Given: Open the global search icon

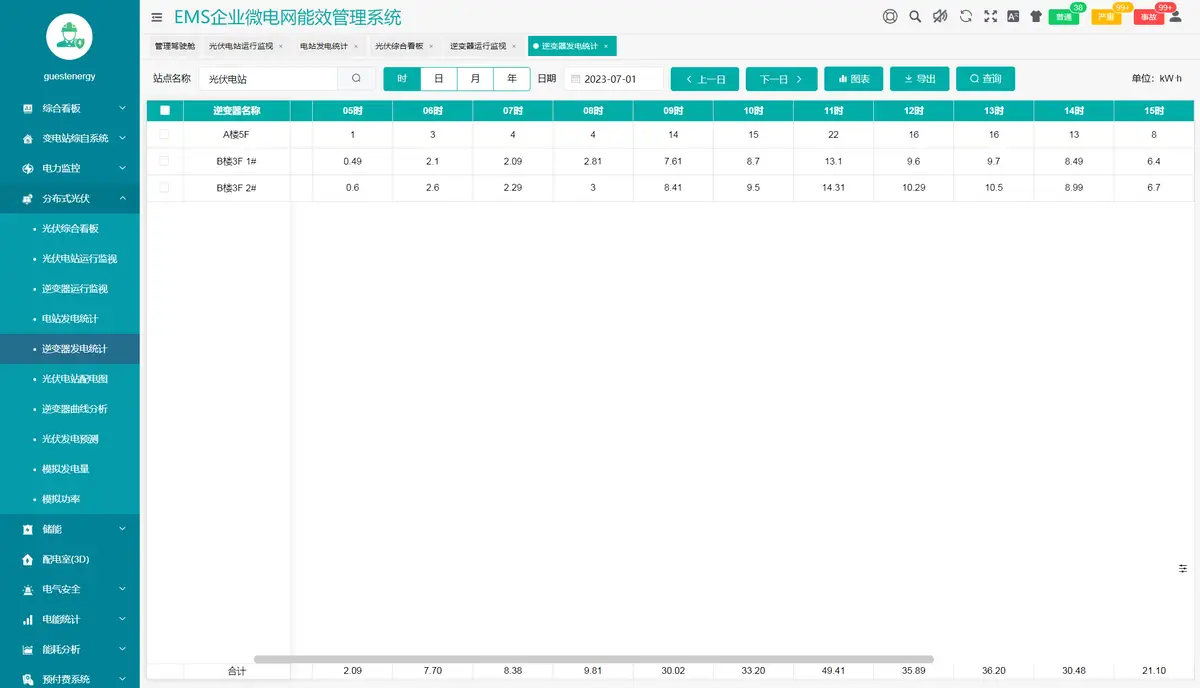Looking at the screenshot, I should [x=916, y=16].
